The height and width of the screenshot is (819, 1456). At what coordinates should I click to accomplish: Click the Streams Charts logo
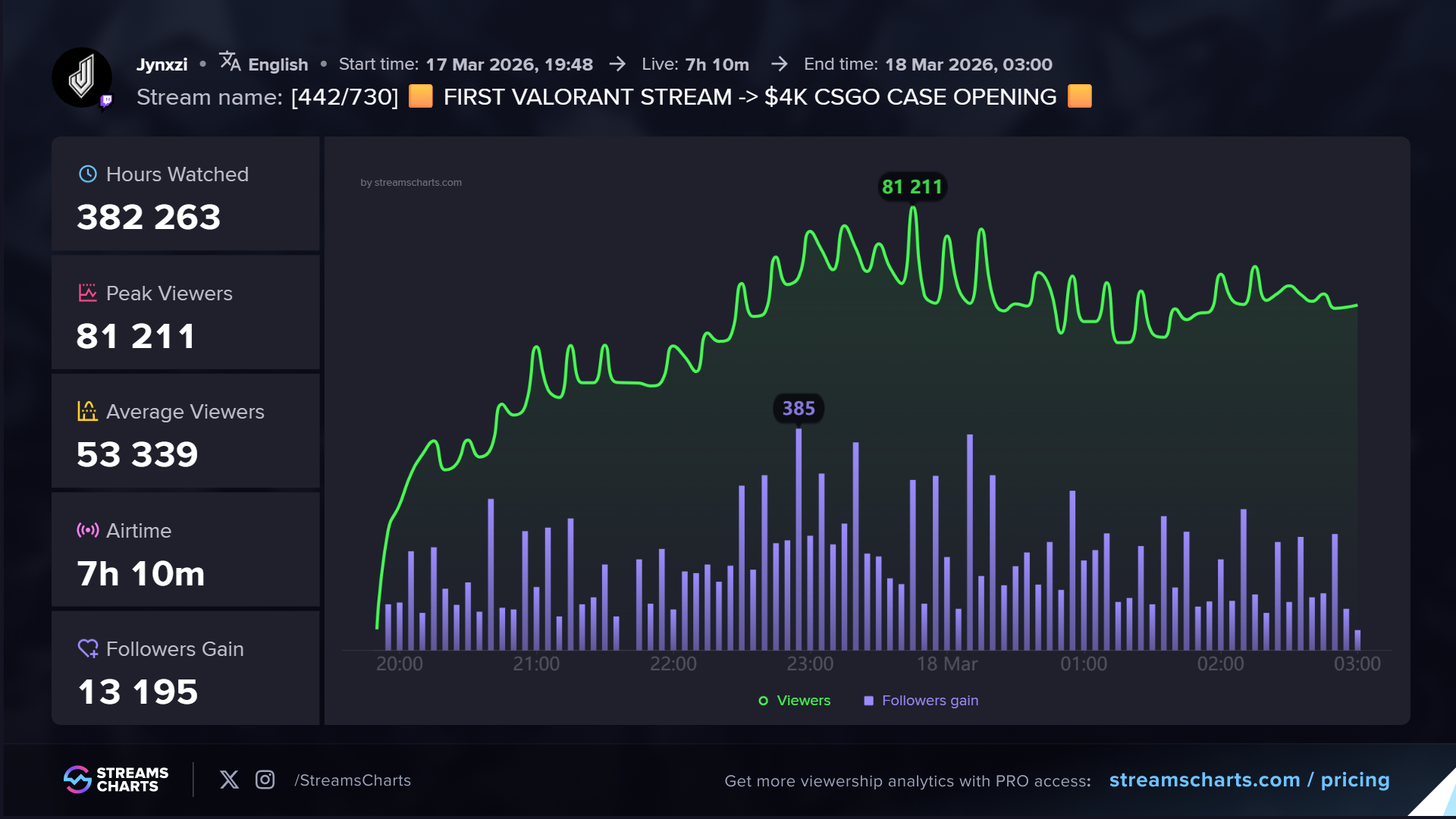click(x=116, y=780)
